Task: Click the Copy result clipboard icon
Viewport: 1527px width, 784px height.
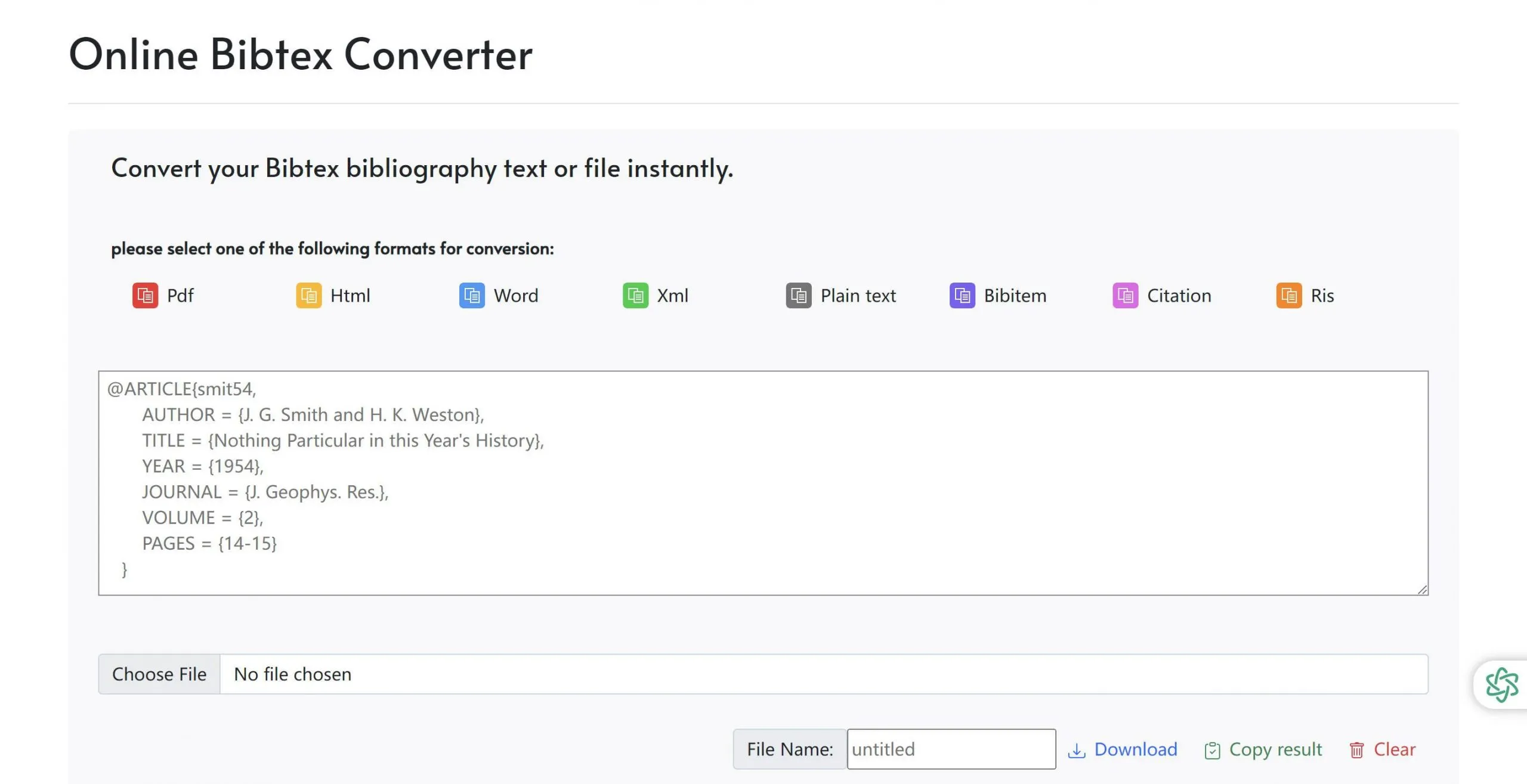Action: tap(1213, 750)
